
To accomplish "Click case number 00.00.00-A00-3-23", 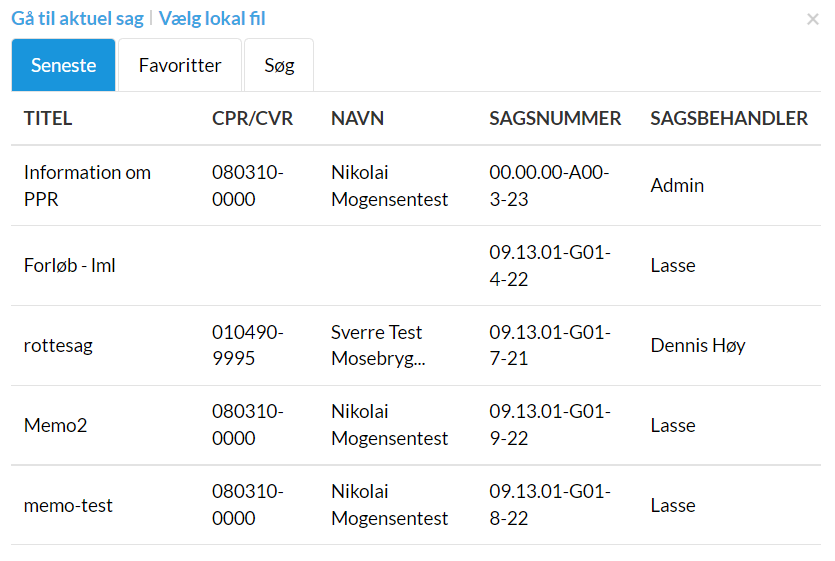I will point(549,186).
